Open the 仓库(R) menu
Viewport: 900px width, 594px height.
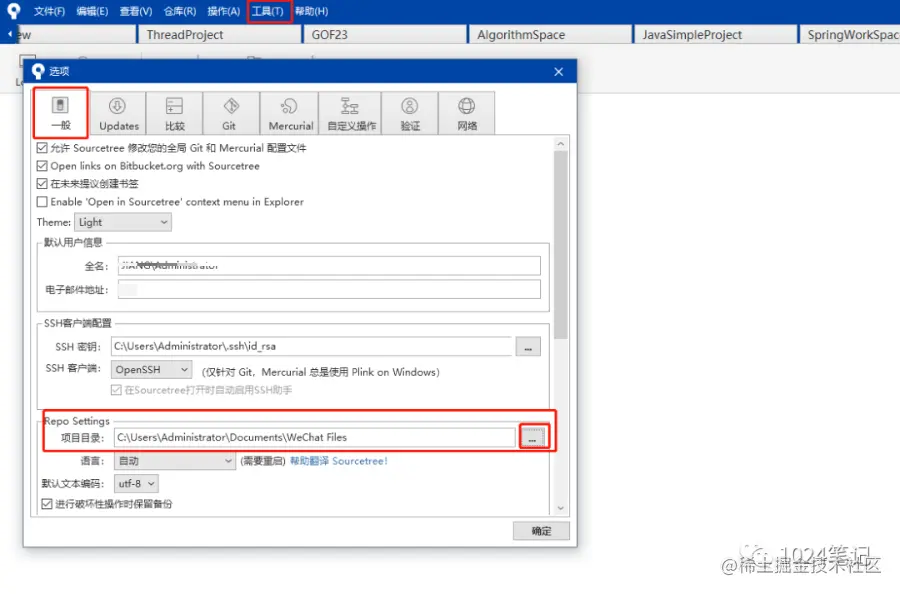click(x=180, y=11)
